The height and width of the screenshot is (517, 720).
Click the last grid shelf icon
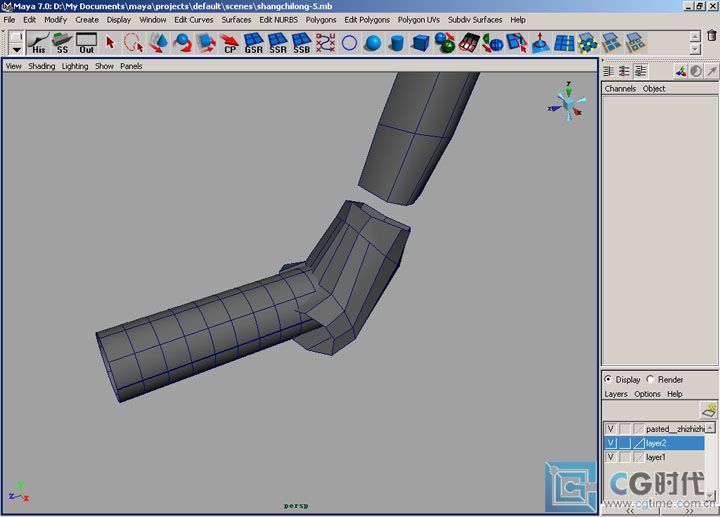636,43
